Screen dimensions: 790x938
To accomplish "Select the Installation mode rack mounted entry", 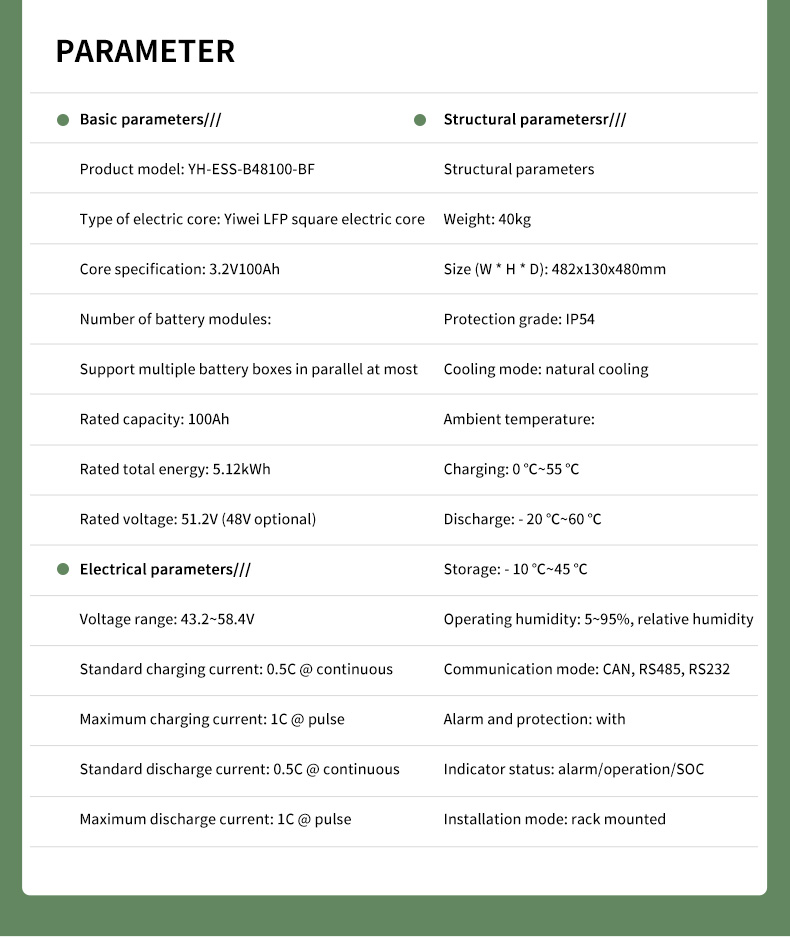I will click(x=554, y=820).
